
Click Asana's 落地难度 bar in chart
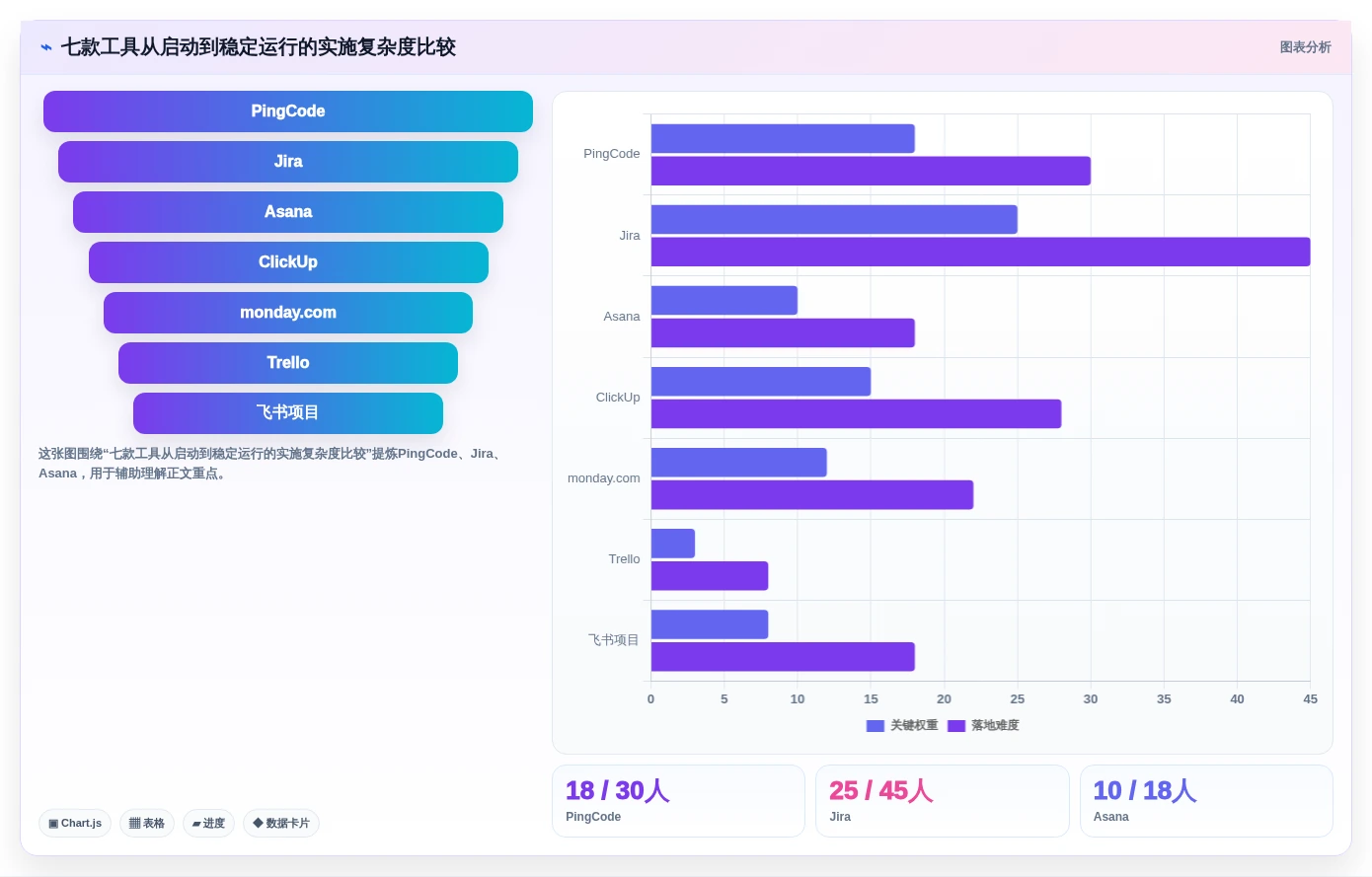click(783, 332)
